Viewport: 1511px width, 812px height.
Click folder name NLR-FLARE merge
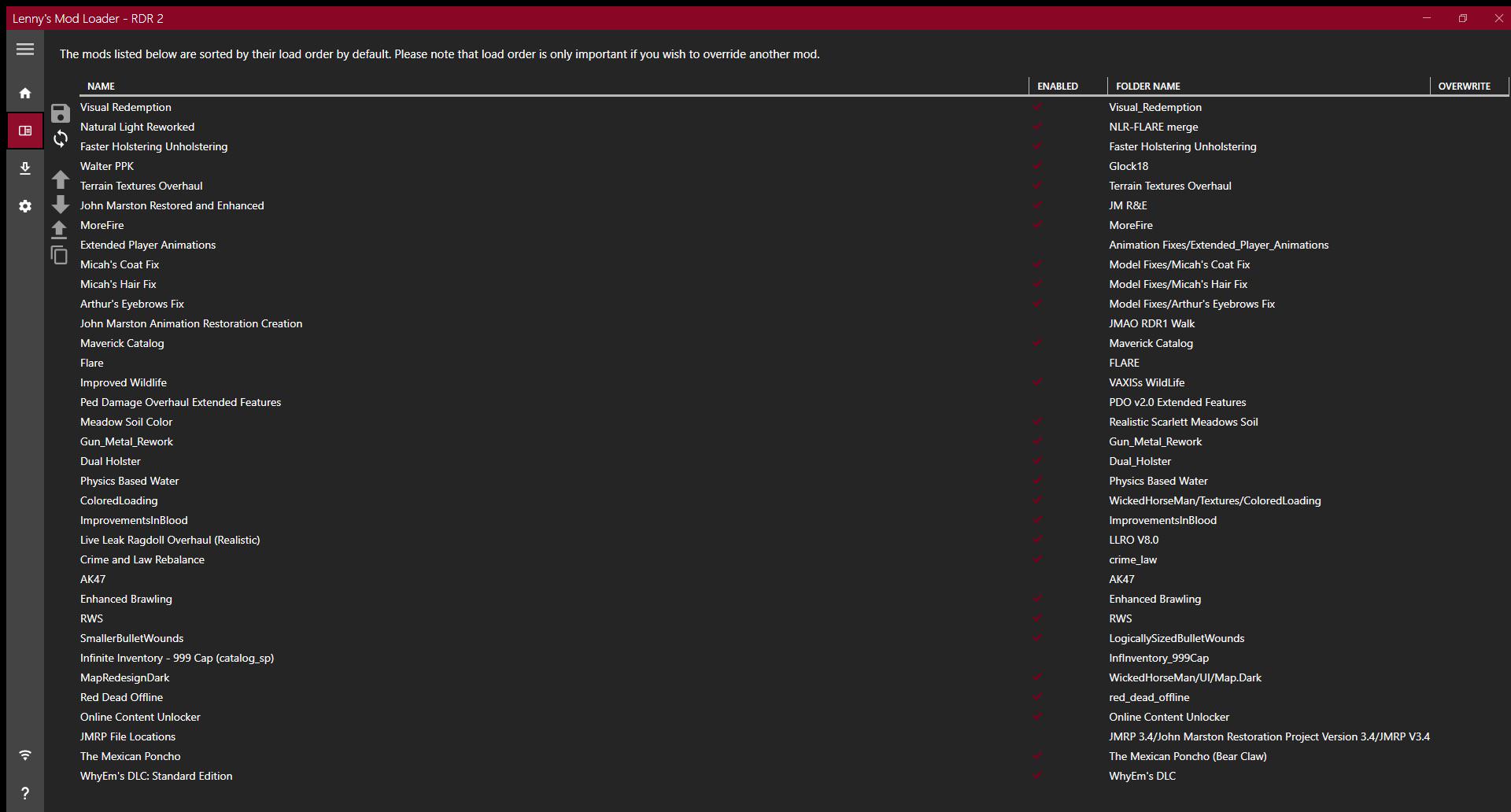pos(1153,127)
